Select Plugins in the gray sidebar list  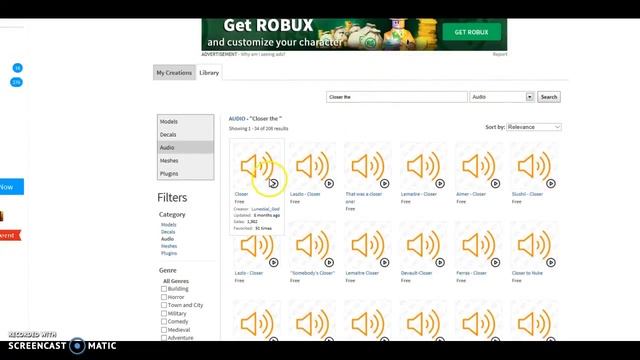(185, 173)
